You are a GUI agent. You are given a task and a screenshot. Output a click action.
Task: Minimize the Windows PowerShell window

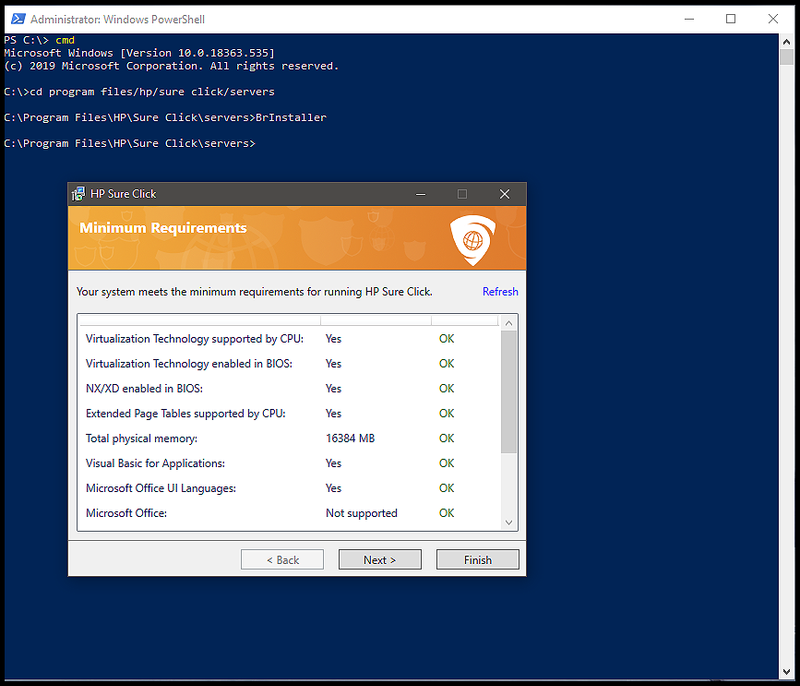pyautogui.click(x=689, y=19)
